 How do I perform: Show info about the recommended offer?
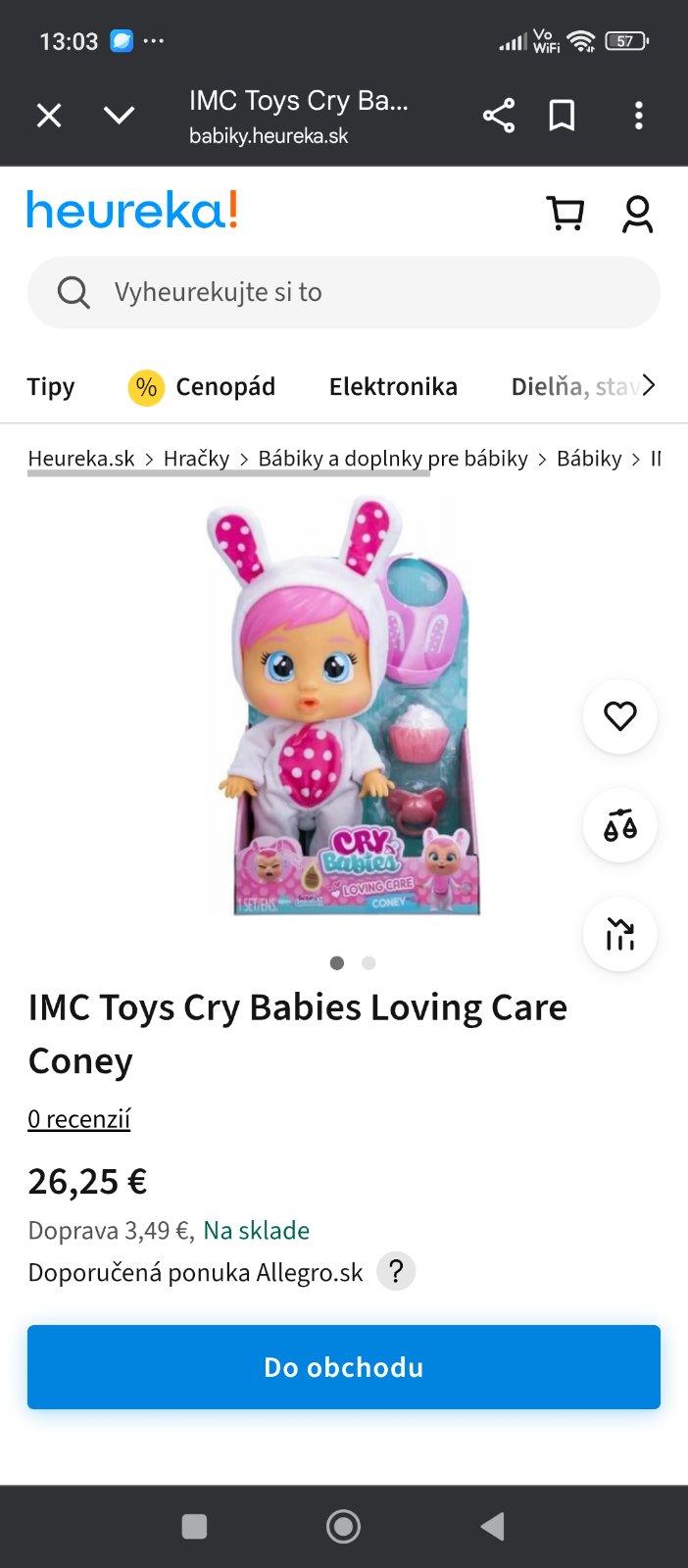click(x=396, y=1272)
